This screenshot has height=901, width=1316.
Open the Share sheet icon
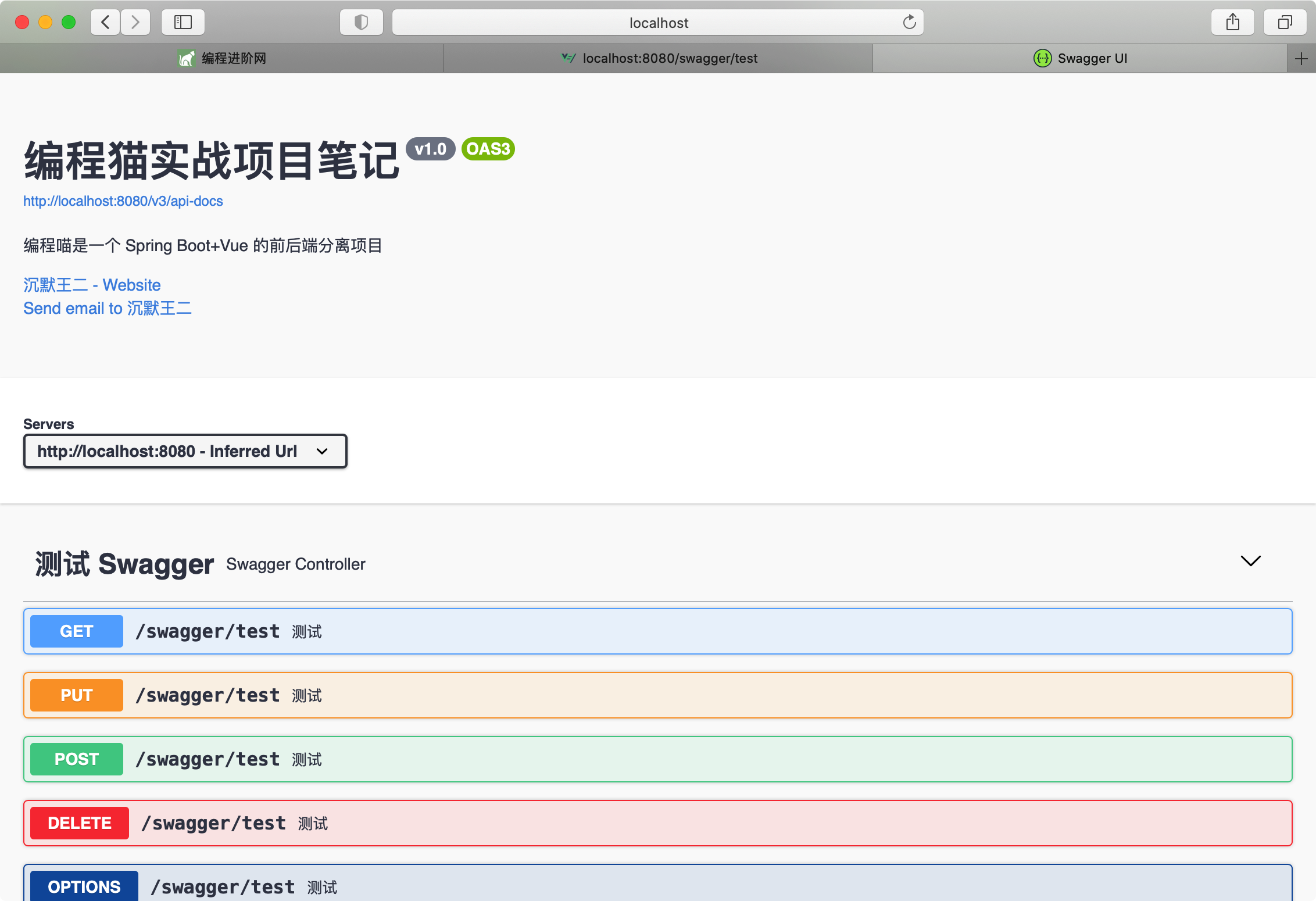[1232, 23]
